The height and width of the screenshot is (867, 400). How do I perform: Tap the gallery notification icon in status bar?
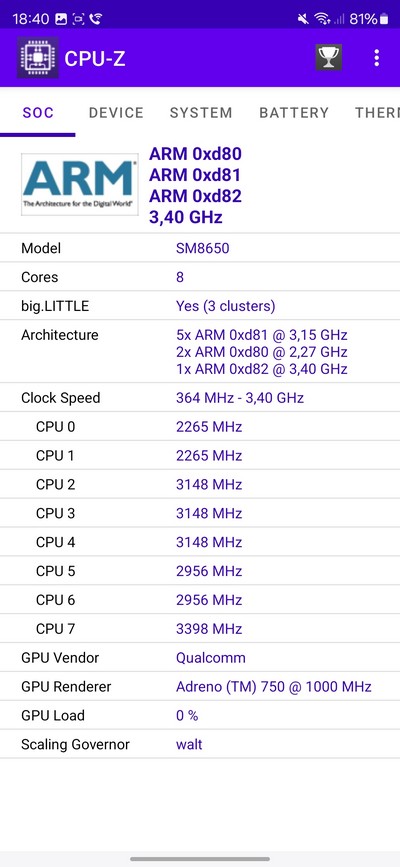click(x=61, y=19)
